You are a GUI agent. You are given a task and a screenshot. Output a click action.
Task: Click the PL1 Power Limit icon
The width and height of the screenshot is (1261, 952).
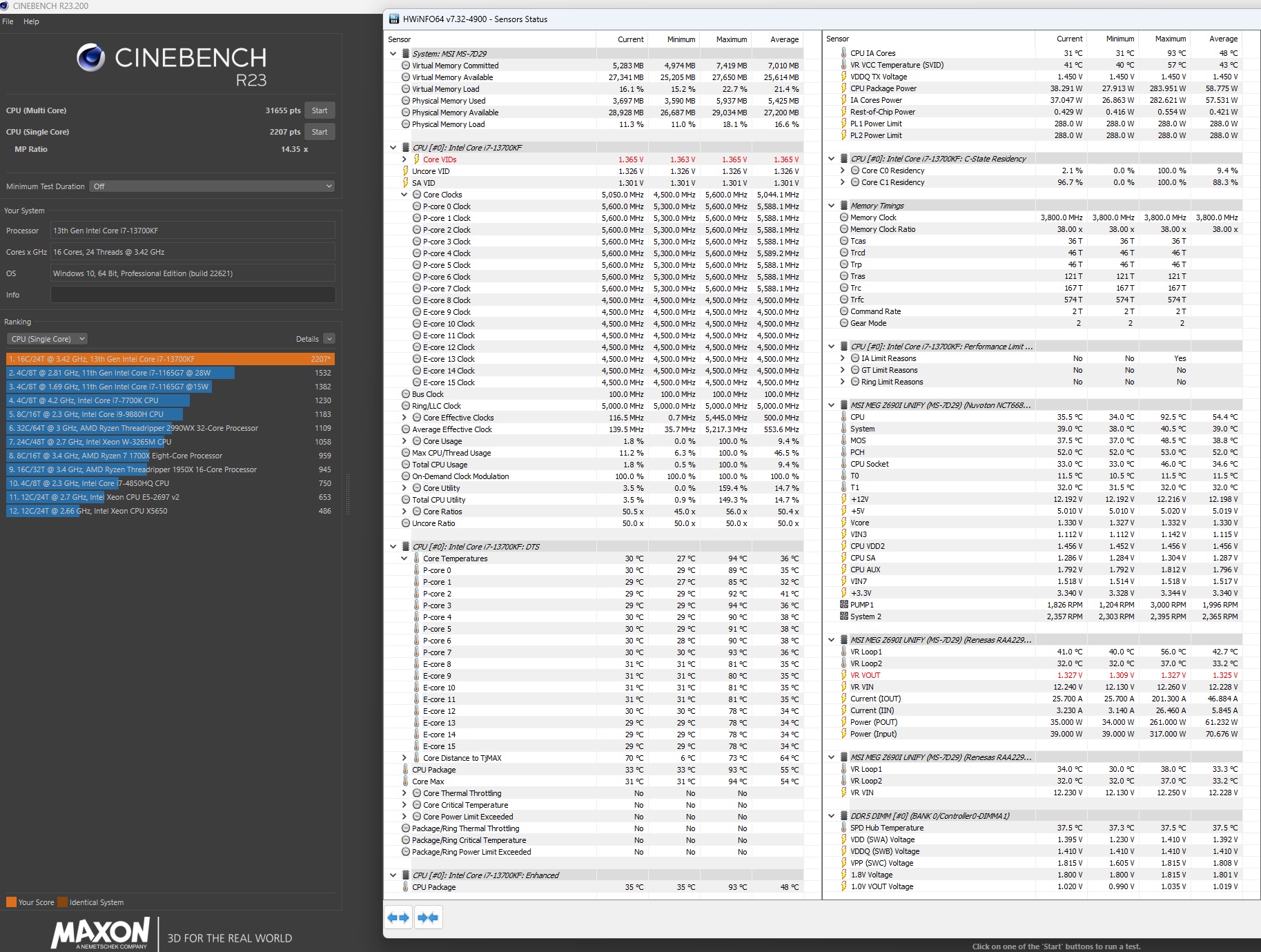(x=844, y=124)
